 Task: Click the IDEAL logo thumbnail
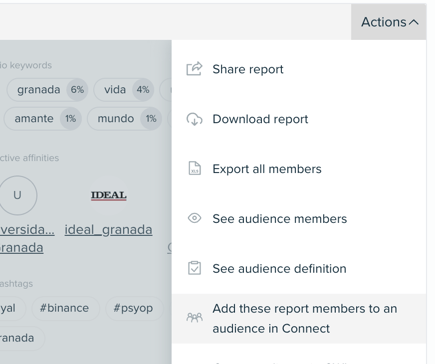click(x=109, y=195)
